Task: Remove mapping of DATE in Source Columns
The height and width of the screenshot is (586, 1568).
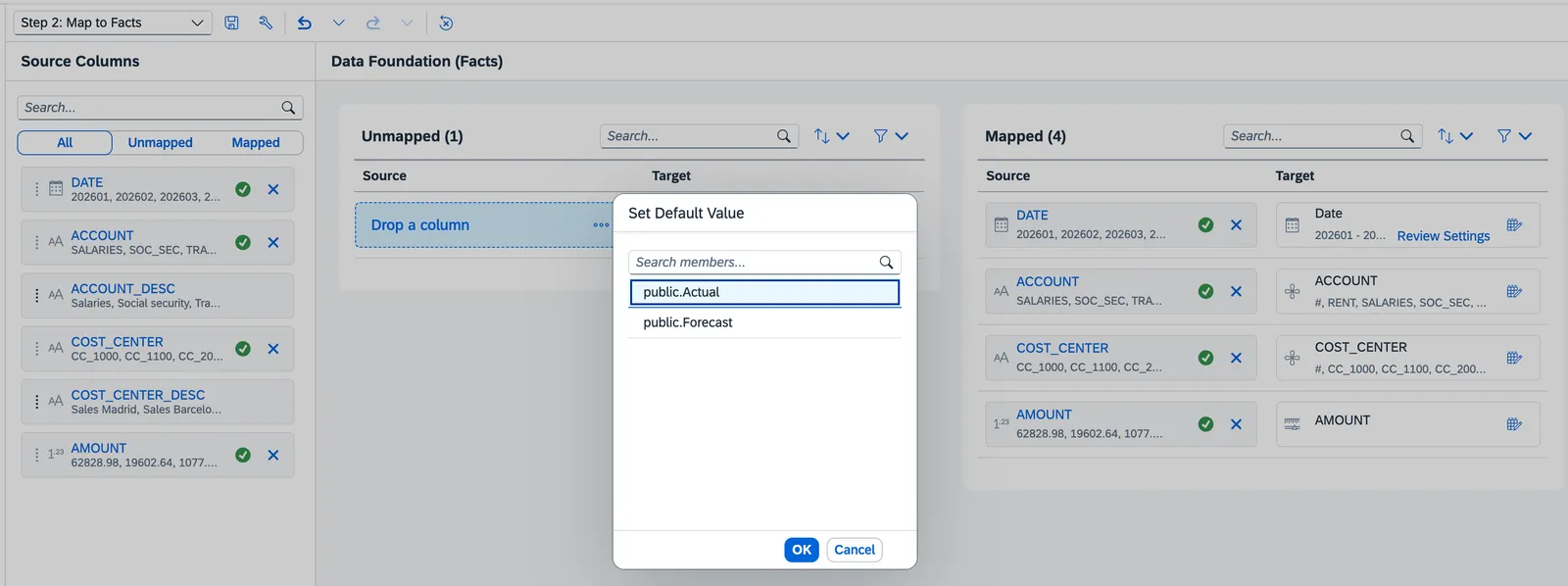Action: [x=273, y=189]
